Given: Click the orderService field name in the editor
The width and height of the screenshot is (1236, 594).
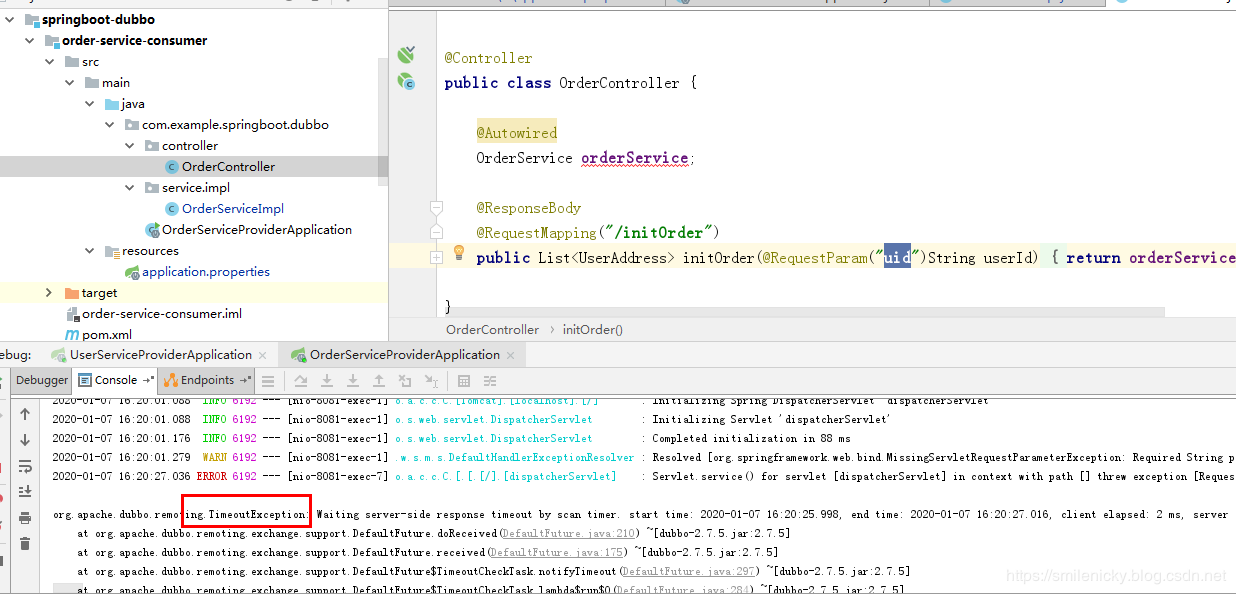Looking at the screenshot, I should coord(634,158).
